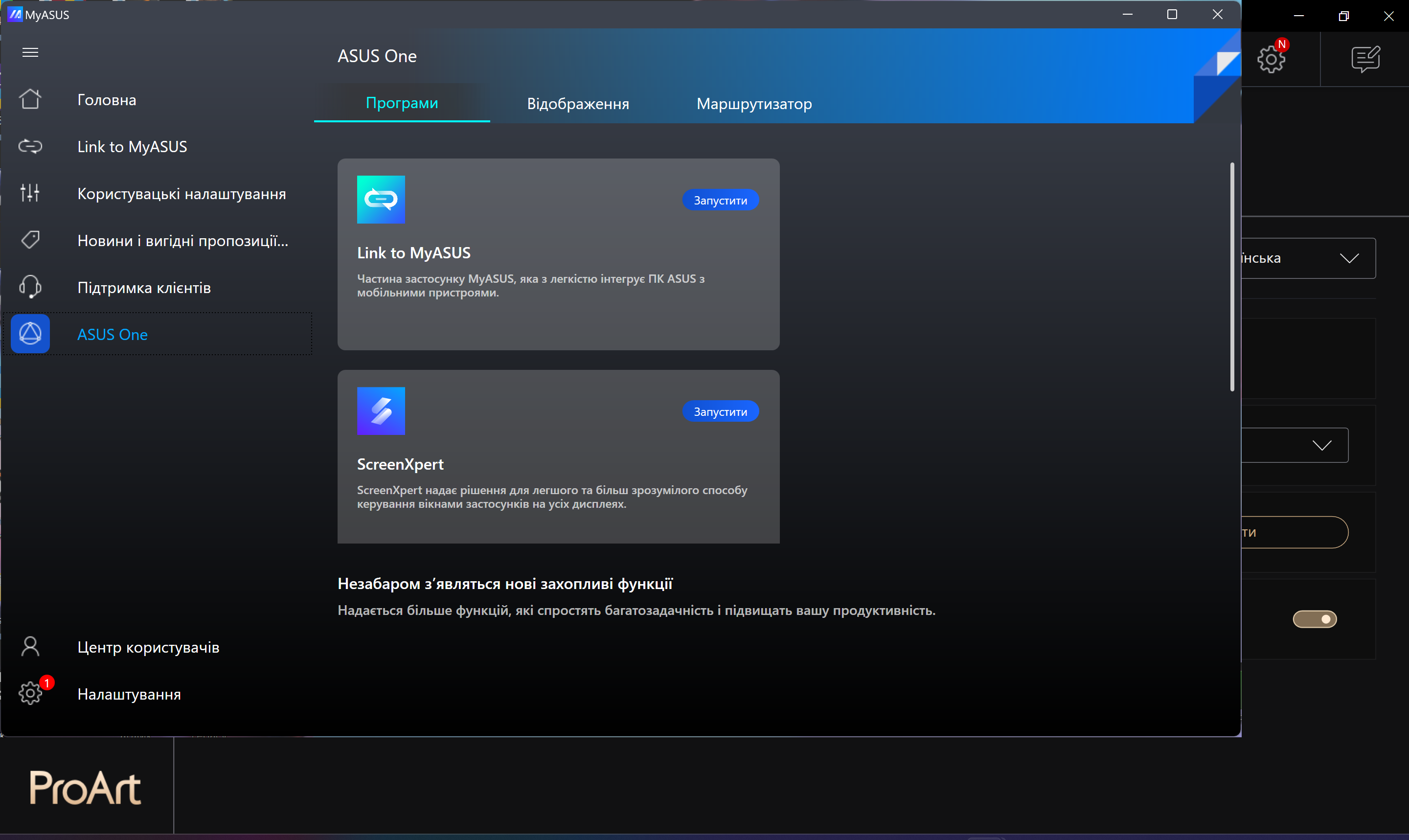Open Link to MyASUS via the chain icon
This screenshot has height=840, width=1409.
coord(30,146)
